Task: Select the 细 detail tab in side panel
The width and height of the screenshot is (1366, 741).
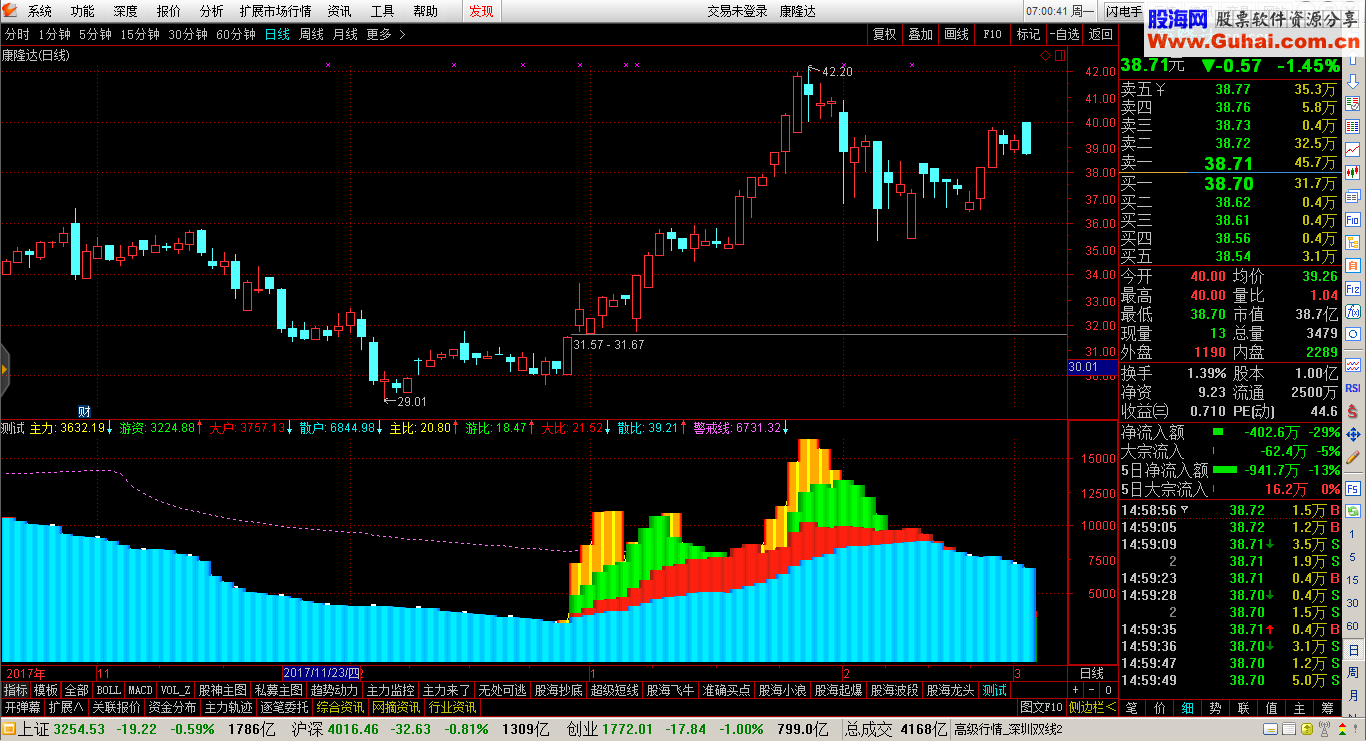Action: (x=1187, y=707)
